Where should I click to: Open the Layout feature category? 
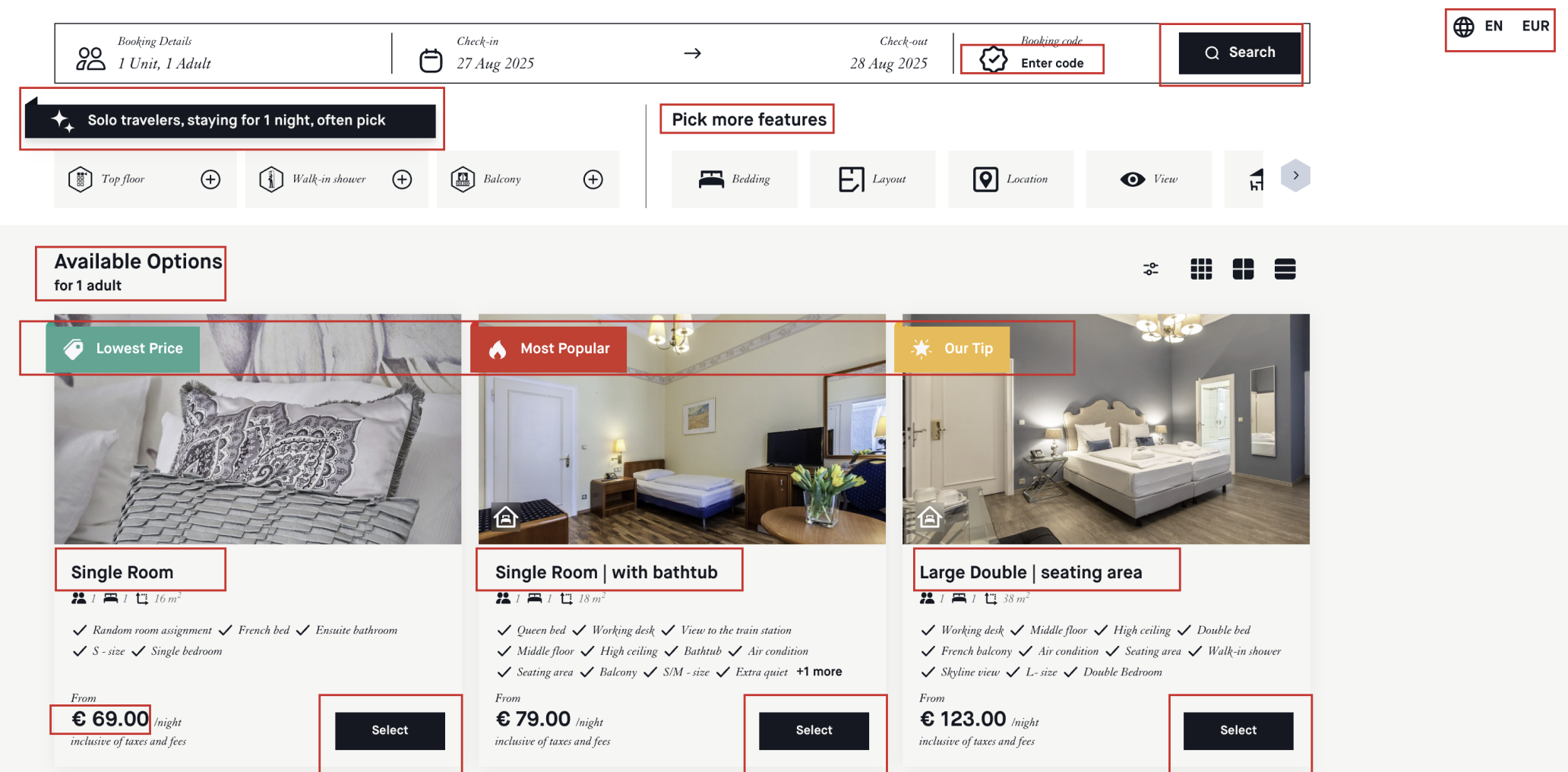click(x=873, y=179)
